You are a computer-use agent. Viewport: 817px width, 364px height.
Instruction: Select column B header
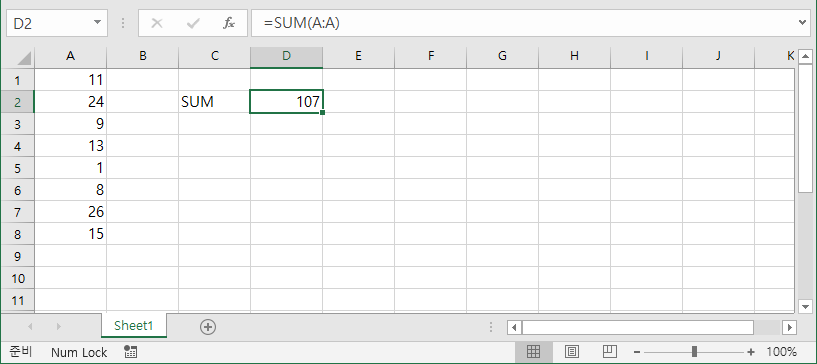point(142,56)
